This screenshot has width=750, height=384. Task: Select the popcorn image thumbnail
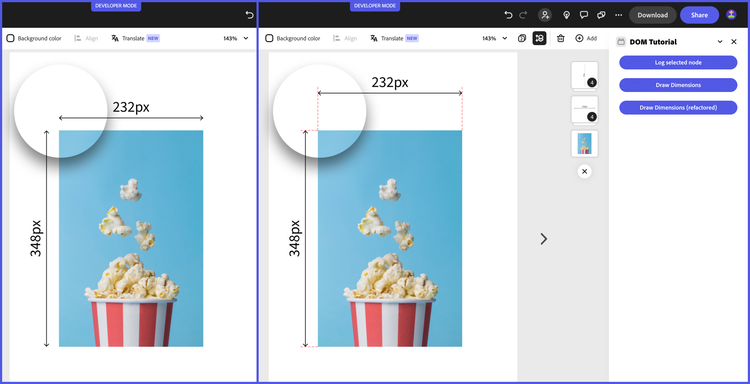(x=585, y=143)
